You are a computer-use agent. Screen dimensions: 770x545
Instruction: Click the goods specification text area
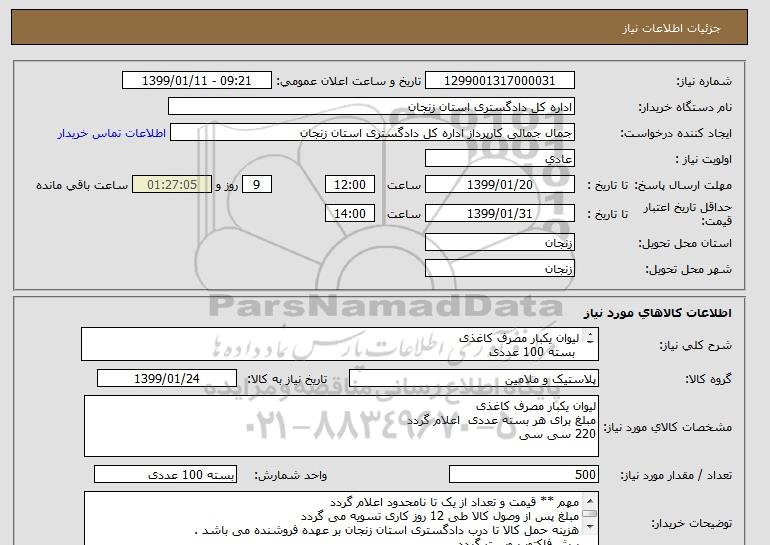[x=341, y=426]
